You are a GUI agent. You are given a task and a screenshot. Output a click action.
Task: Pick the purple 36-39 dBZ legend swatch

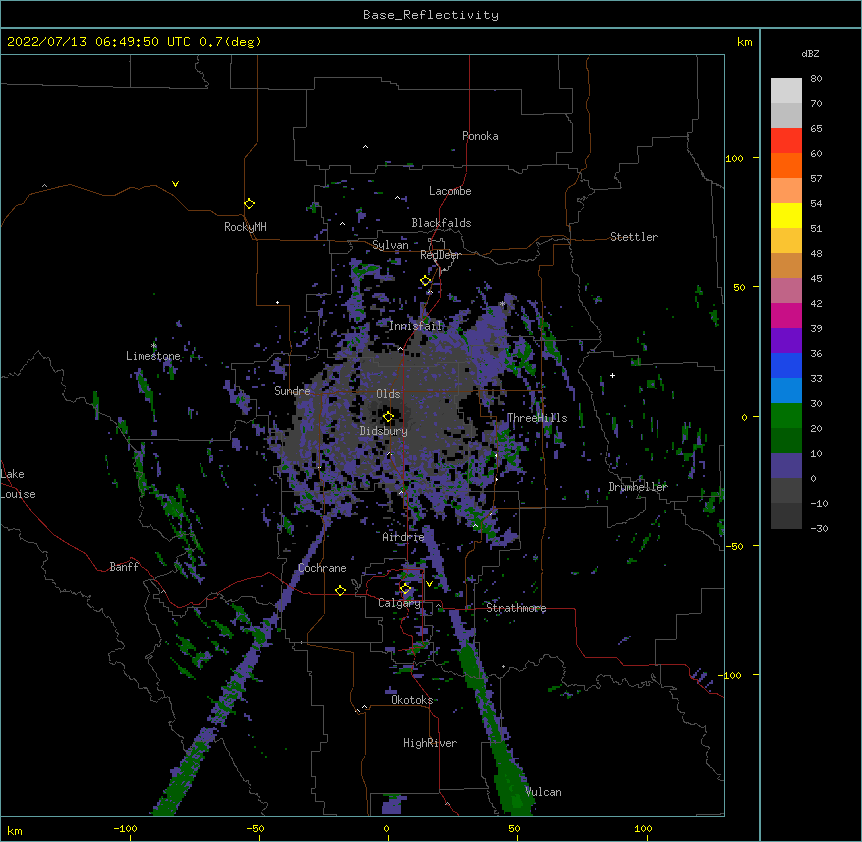coord(786,341)
